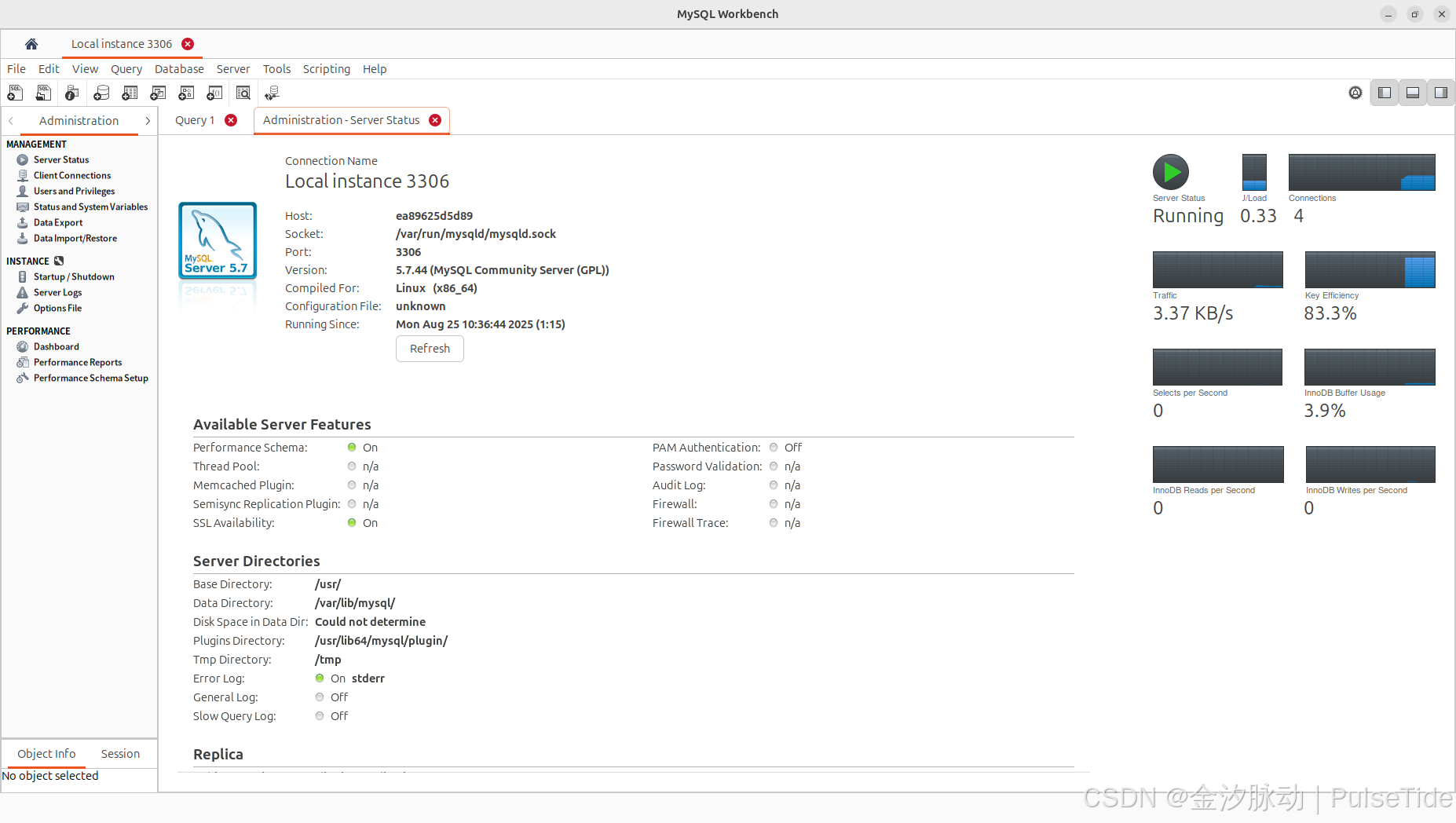Open the Server menu
The height and width of the screenshot is (823, 1456).
[233, 69]
